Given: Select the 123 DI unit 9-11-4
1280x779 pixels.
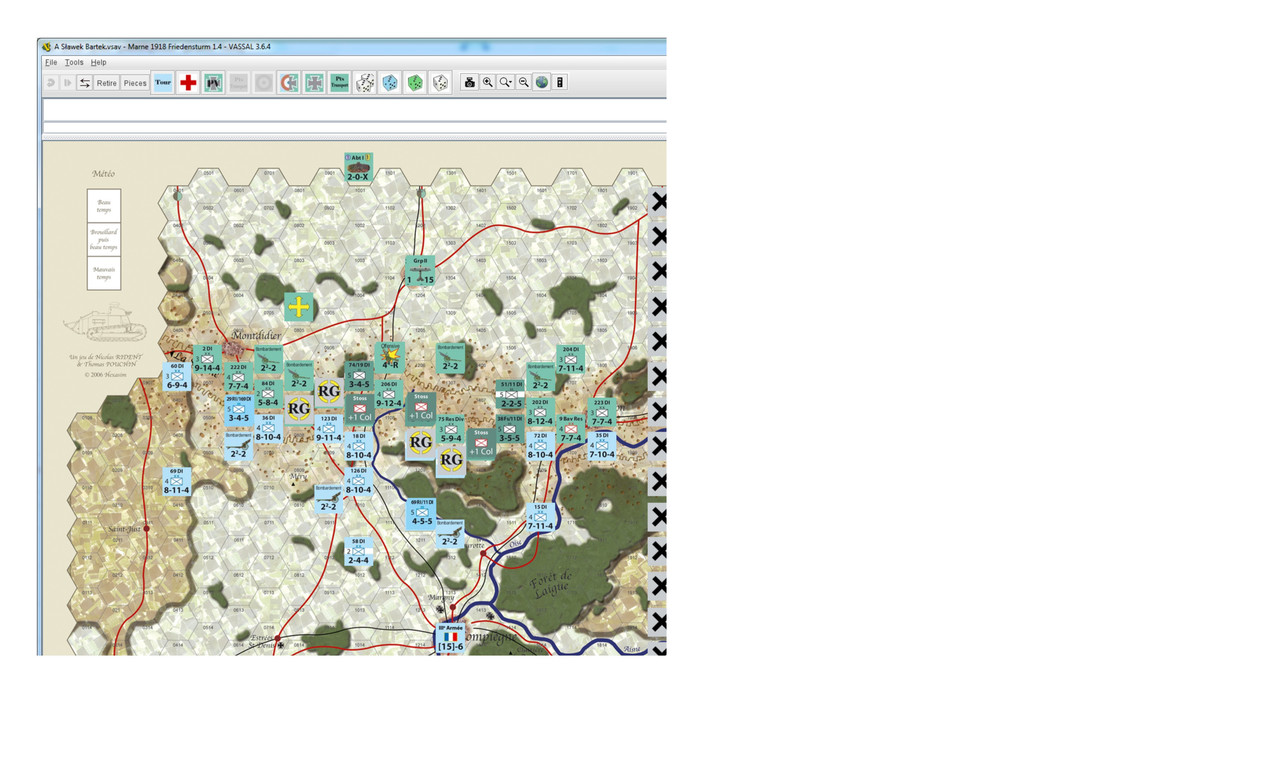Looking at the screenshot, I should pos(329,429).
